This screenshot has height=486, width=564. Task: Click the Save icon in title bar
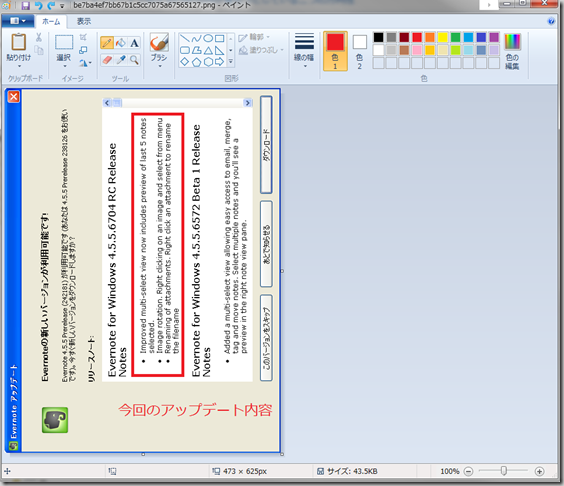25,5
